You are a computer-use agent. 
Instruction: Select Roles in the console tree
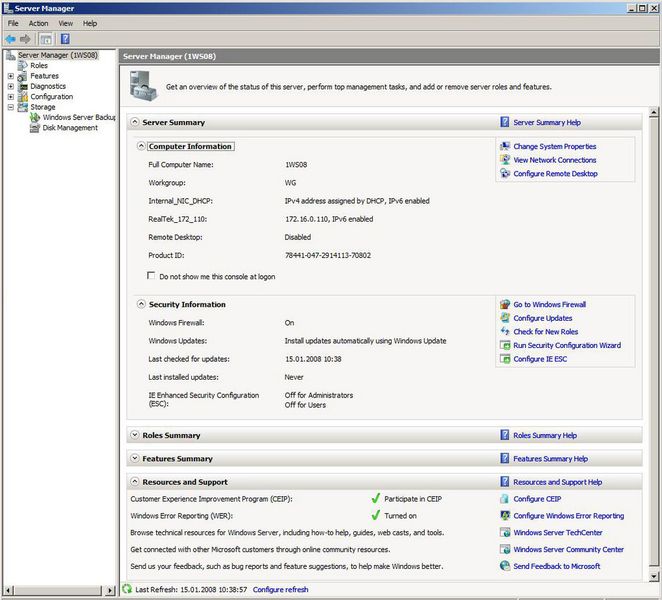pyautogui.click(x=39, y=65)
